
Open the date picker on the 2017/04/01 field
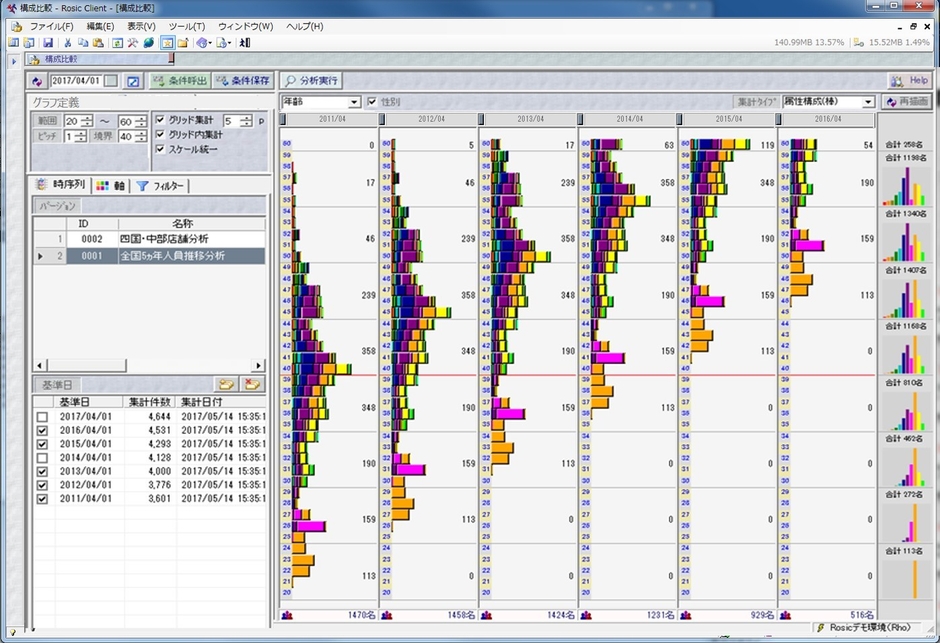point(110,81)
